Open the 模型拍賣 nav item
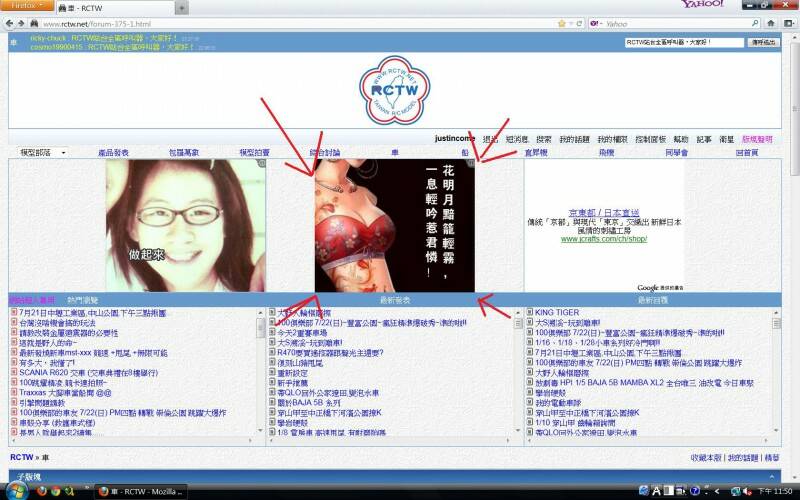Screen dimensions: 800x500 pyautogui.click(x=254, y=153)
